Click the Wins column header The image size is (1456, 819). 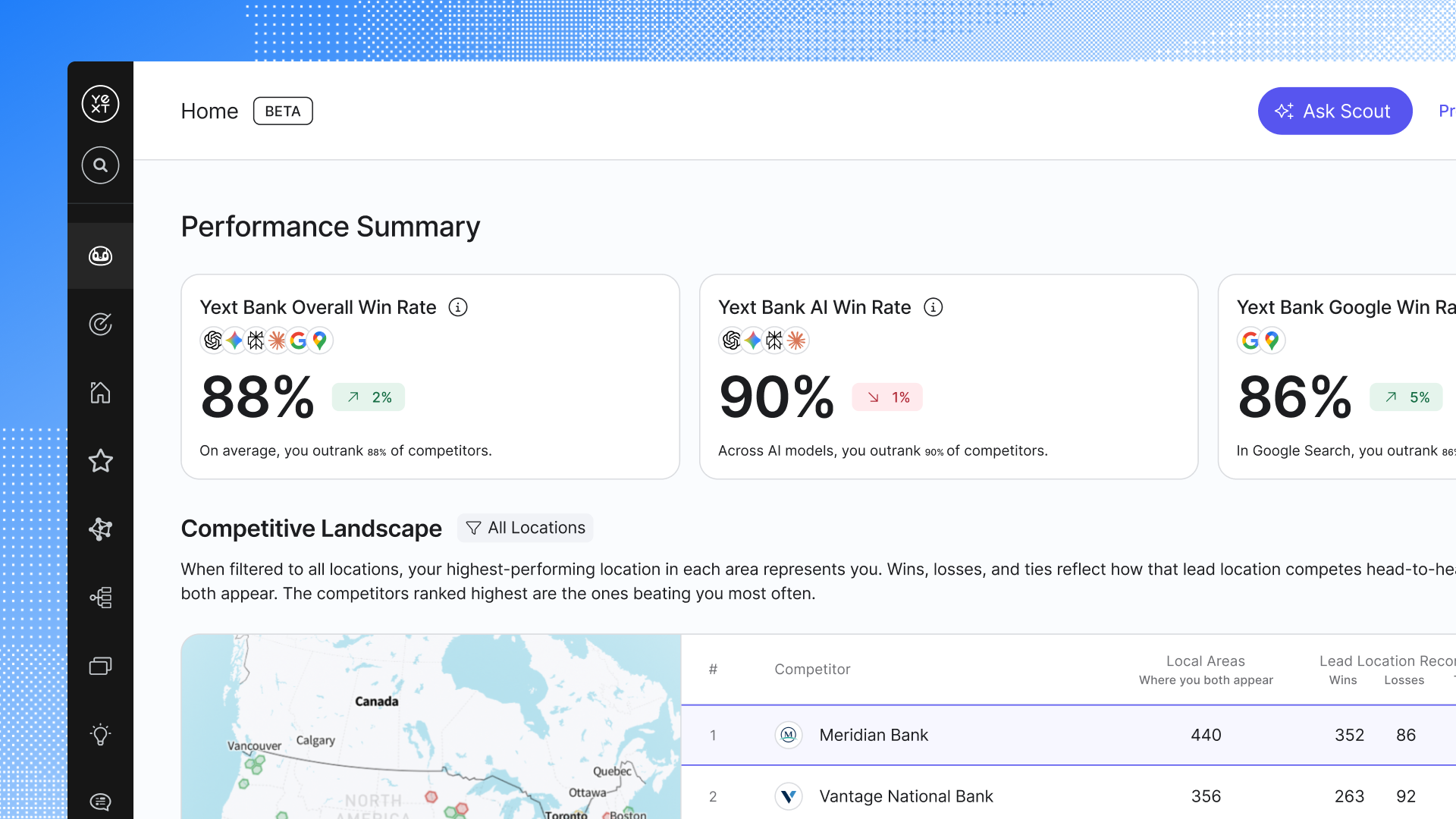(x=1343, y=680)
